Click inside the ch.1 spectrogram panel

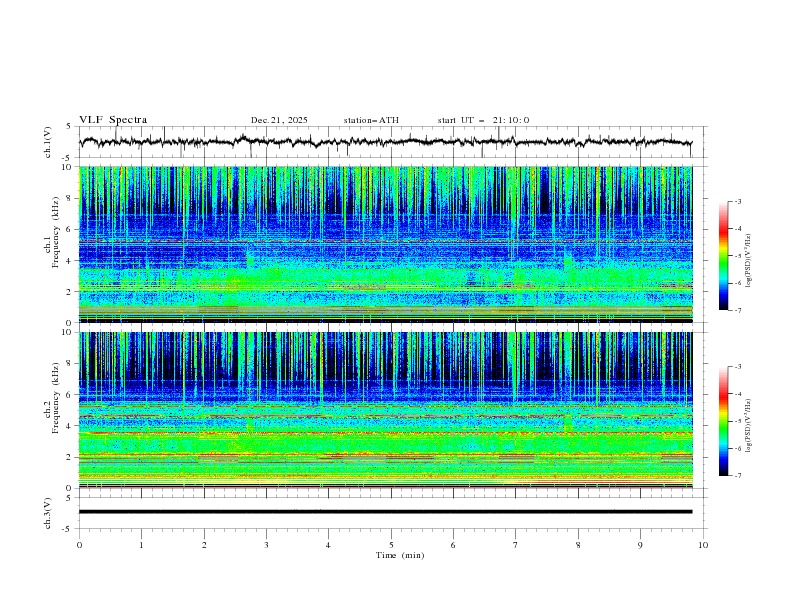(385, 244)
